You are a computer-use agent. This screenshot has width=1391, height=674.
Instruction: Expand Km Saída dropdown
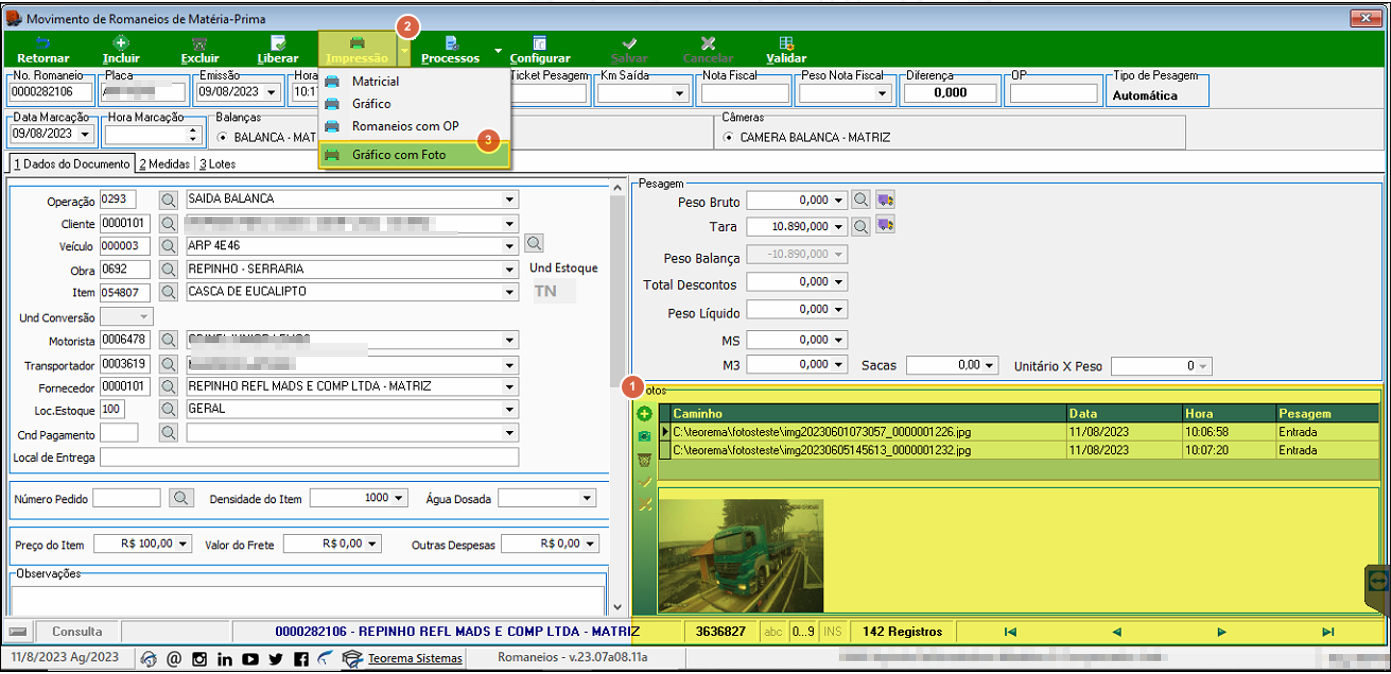682,93
